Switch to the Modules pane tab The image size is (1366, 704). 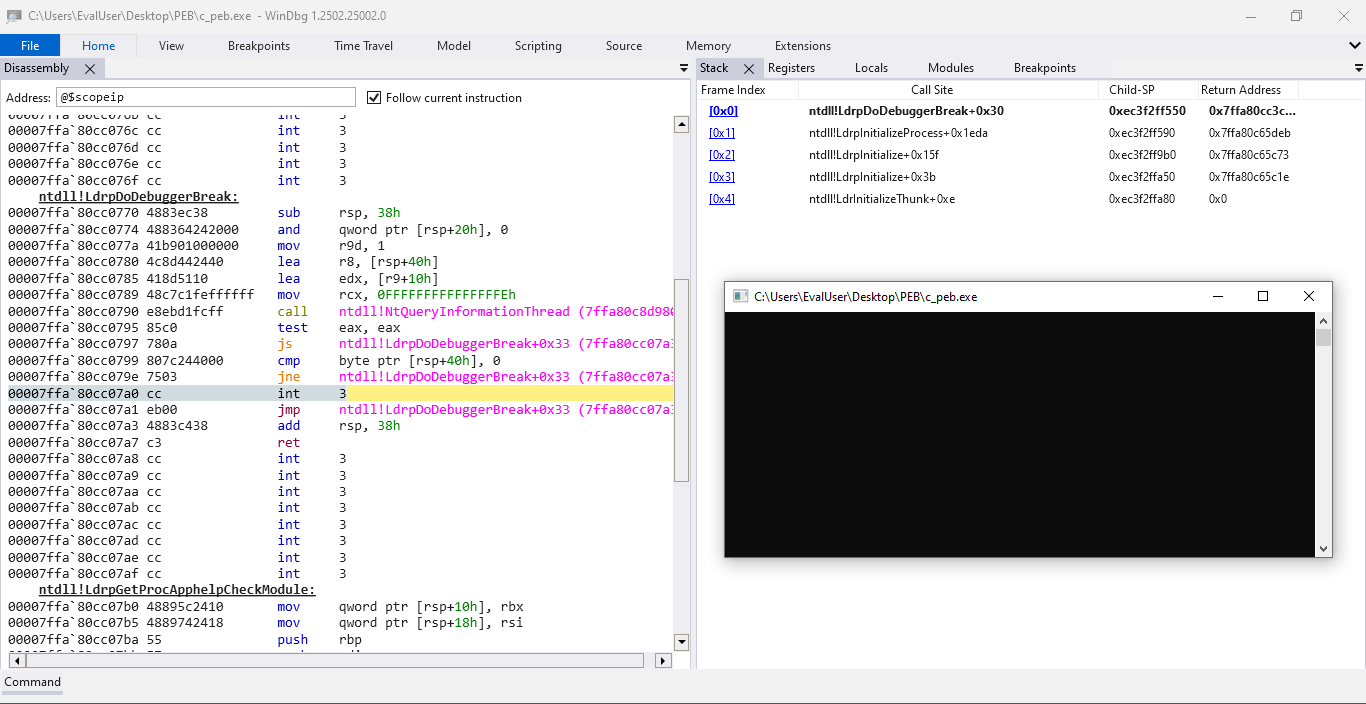coord(951,68)
